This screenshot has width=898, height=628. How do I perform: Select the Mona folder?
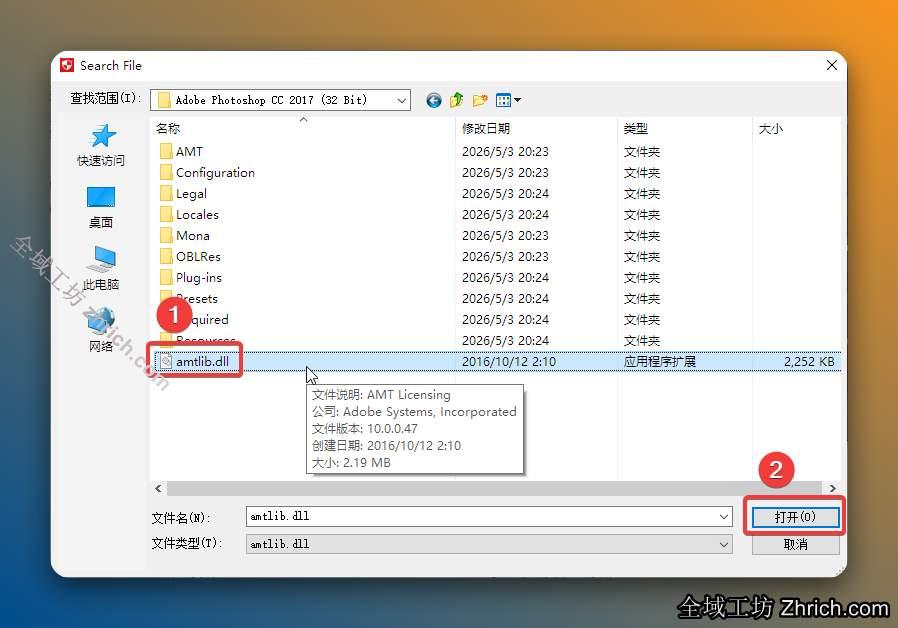tap(192, 236)
